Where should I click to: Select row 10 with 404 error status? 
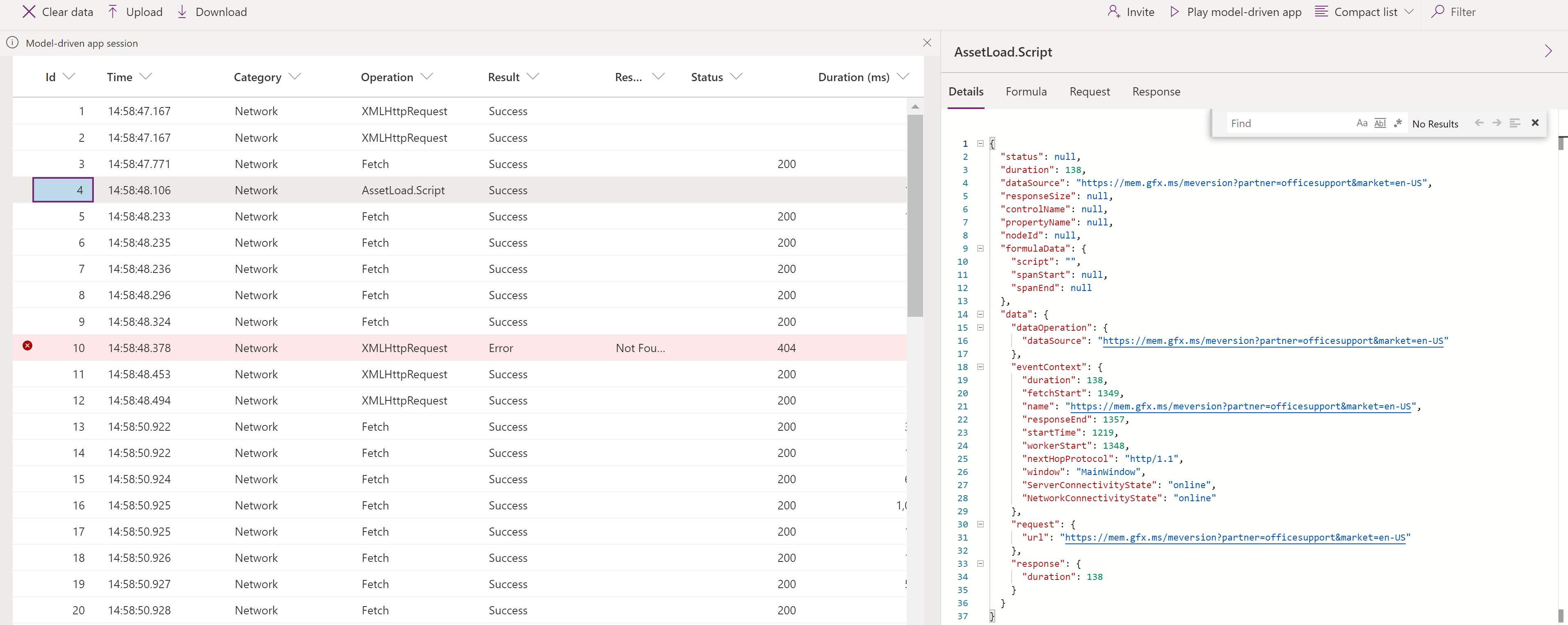[x=460, y=347]
